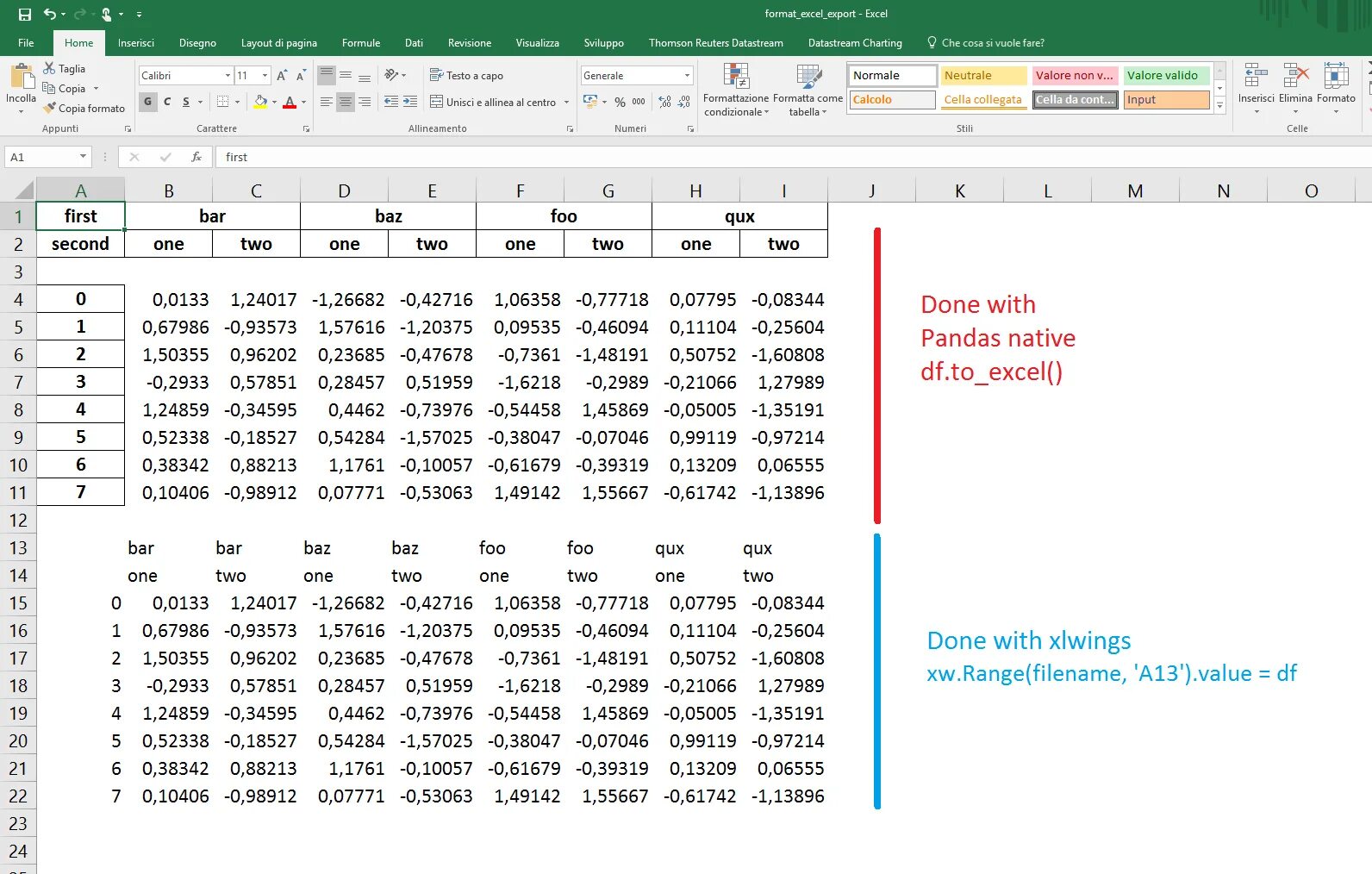Select the merged cell labeled qux
This screenshot has height=874, width=1372.
pyautogui.click(x=739, y=216)
